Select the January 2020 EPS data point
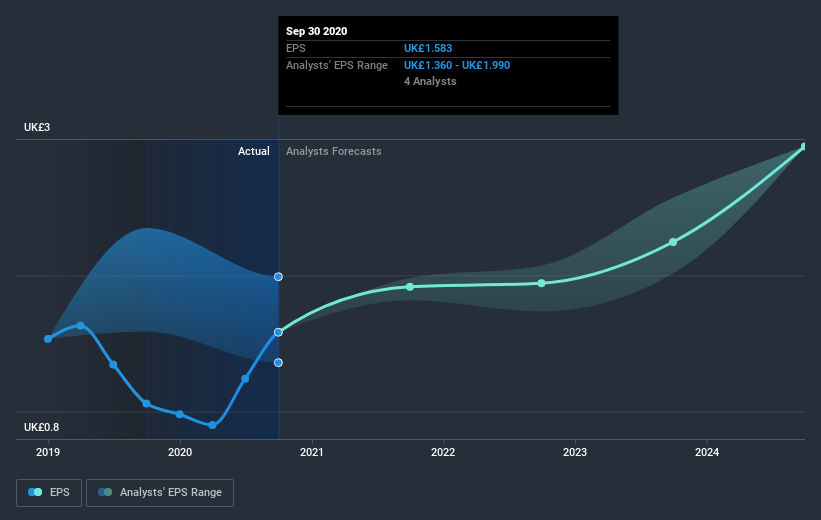 point(180,414)
